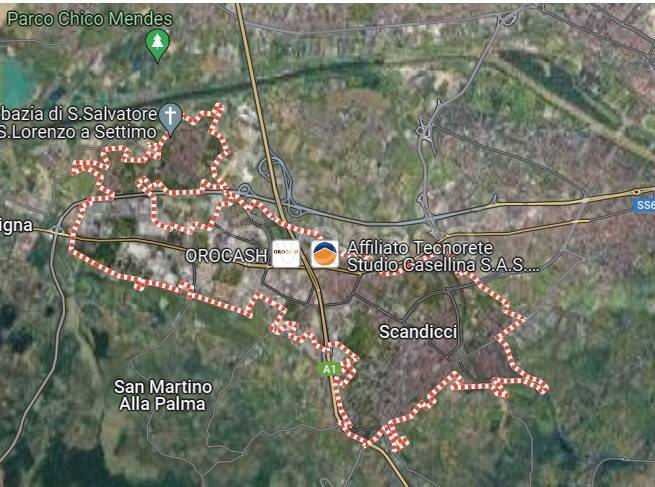Viewport: 655px width, 487px height.
Task: Click the partial 'igna' town label
Action: (x=16, y=226)
